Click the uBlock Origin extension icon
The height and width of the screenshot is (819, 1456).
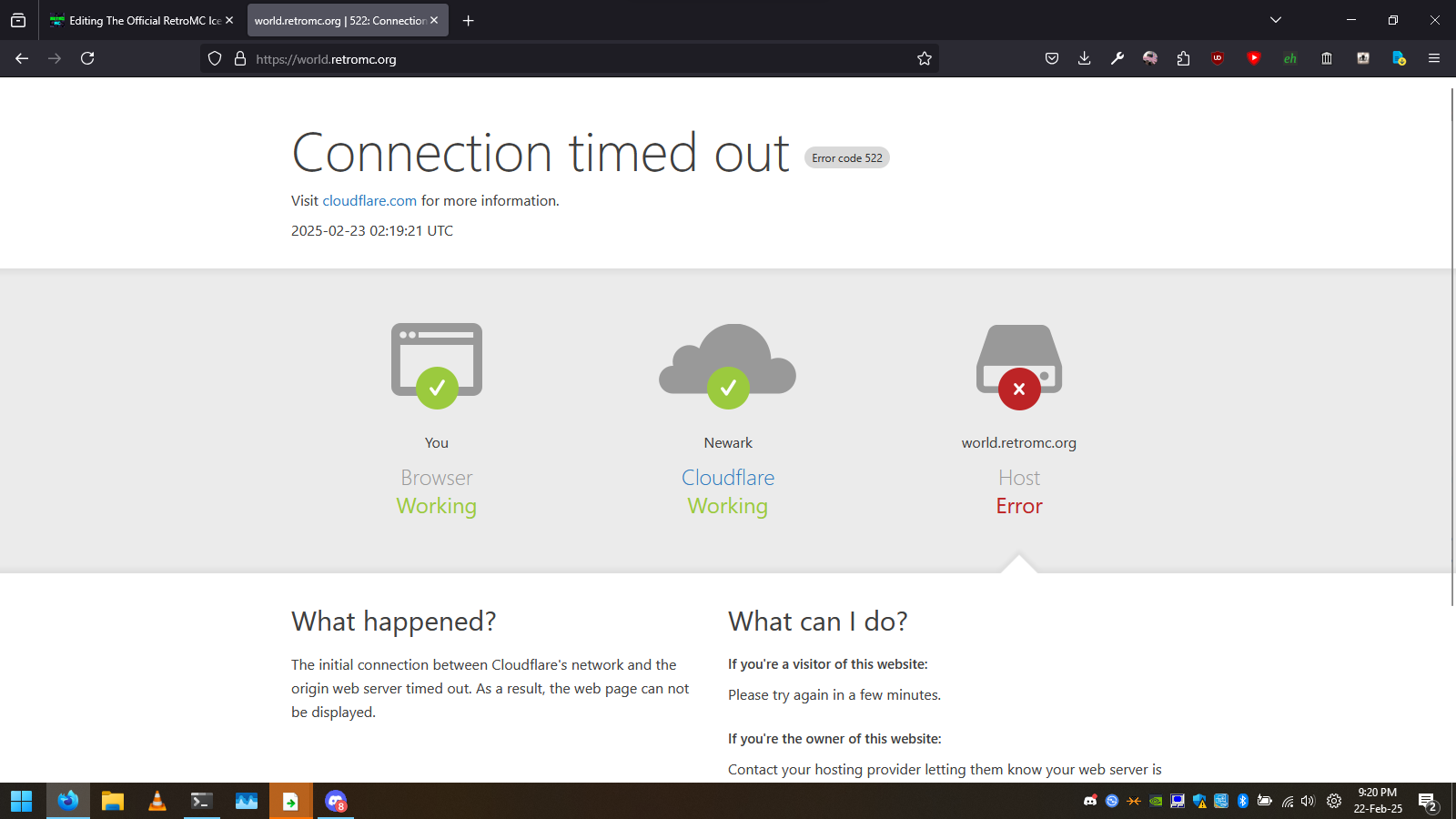click(x=1218, y=58)
